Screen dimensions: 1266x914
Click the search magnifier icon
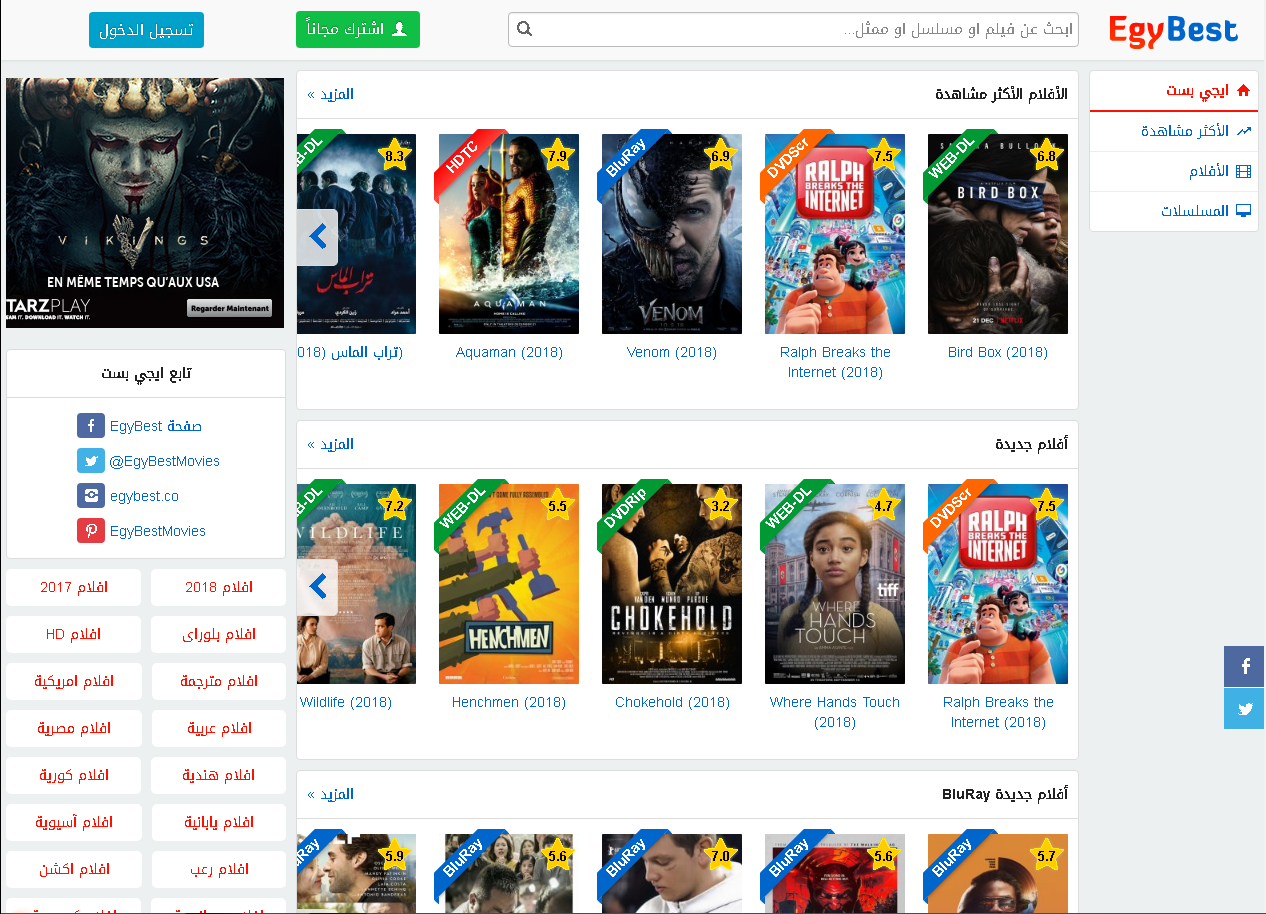point(525,30)
